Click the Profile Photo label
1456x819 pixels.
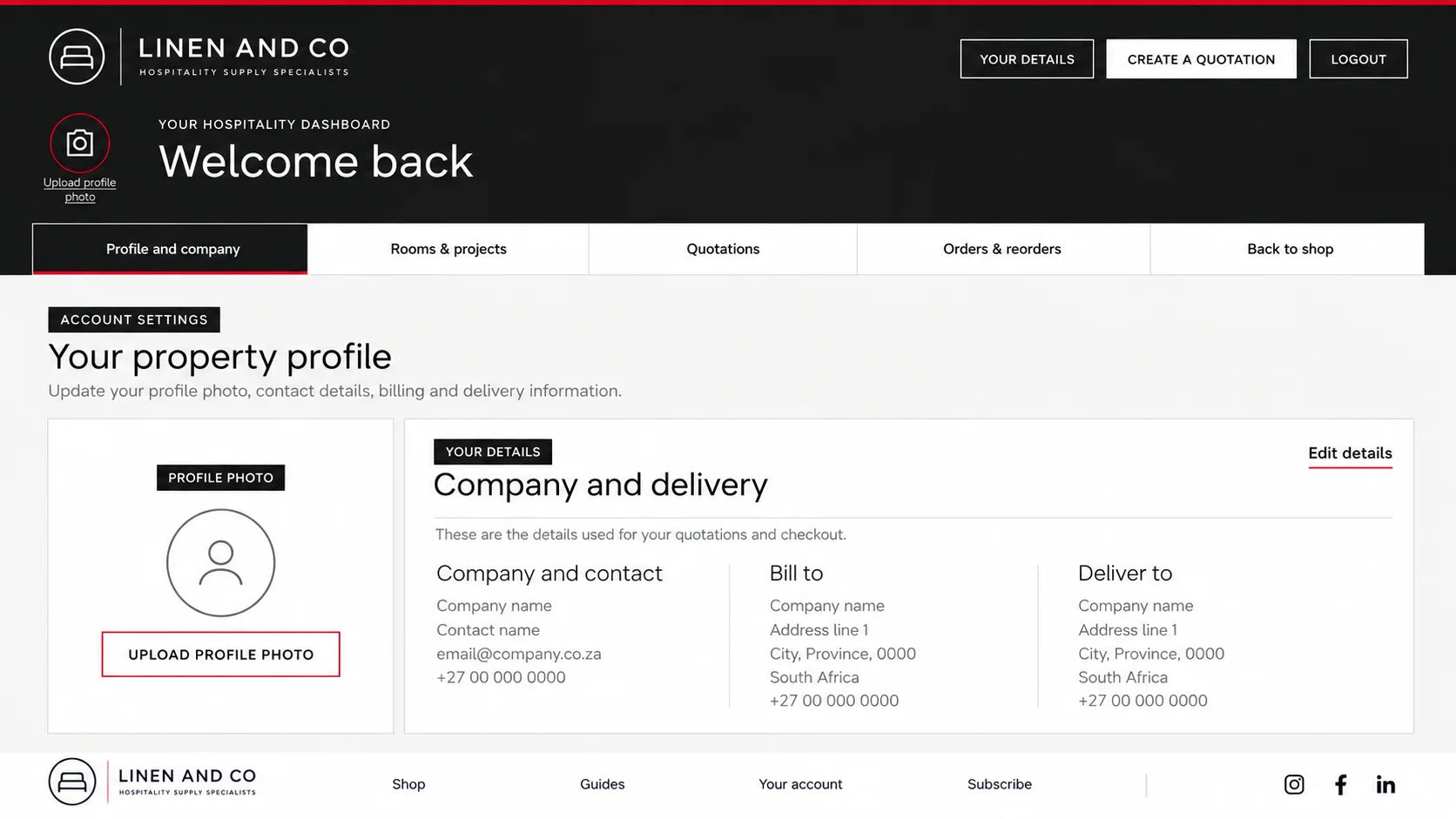click(220, 478)
